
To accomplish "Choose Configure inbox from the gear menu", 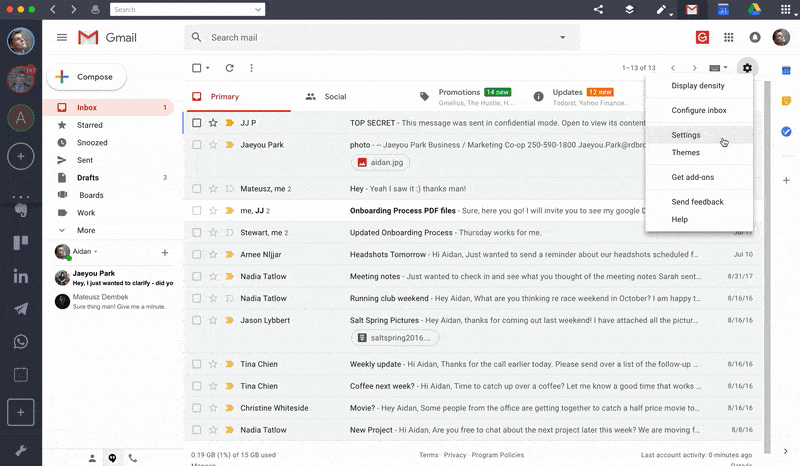I will [x=699, y=110].
